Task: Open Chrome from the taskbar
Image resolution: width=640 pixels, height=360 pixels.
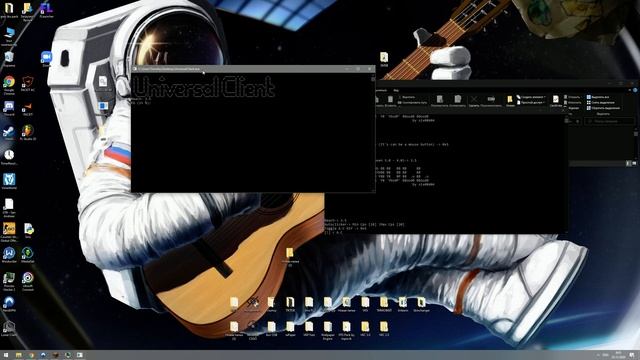Action: click(x=31, y=355)
